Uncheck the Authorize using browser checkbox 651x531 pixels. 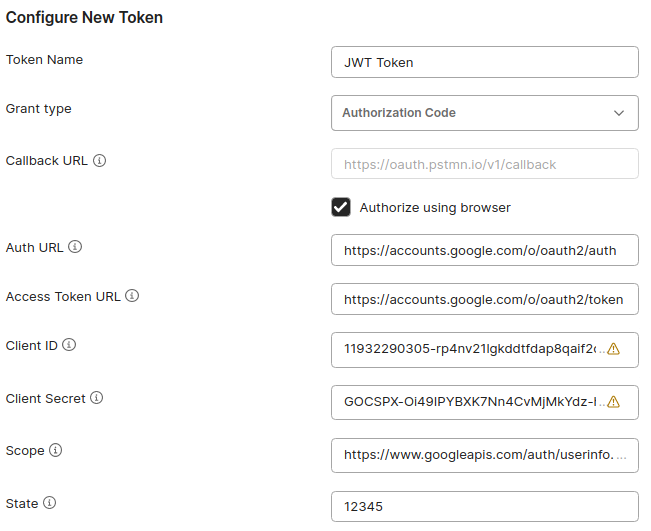(x=341, y=207)
